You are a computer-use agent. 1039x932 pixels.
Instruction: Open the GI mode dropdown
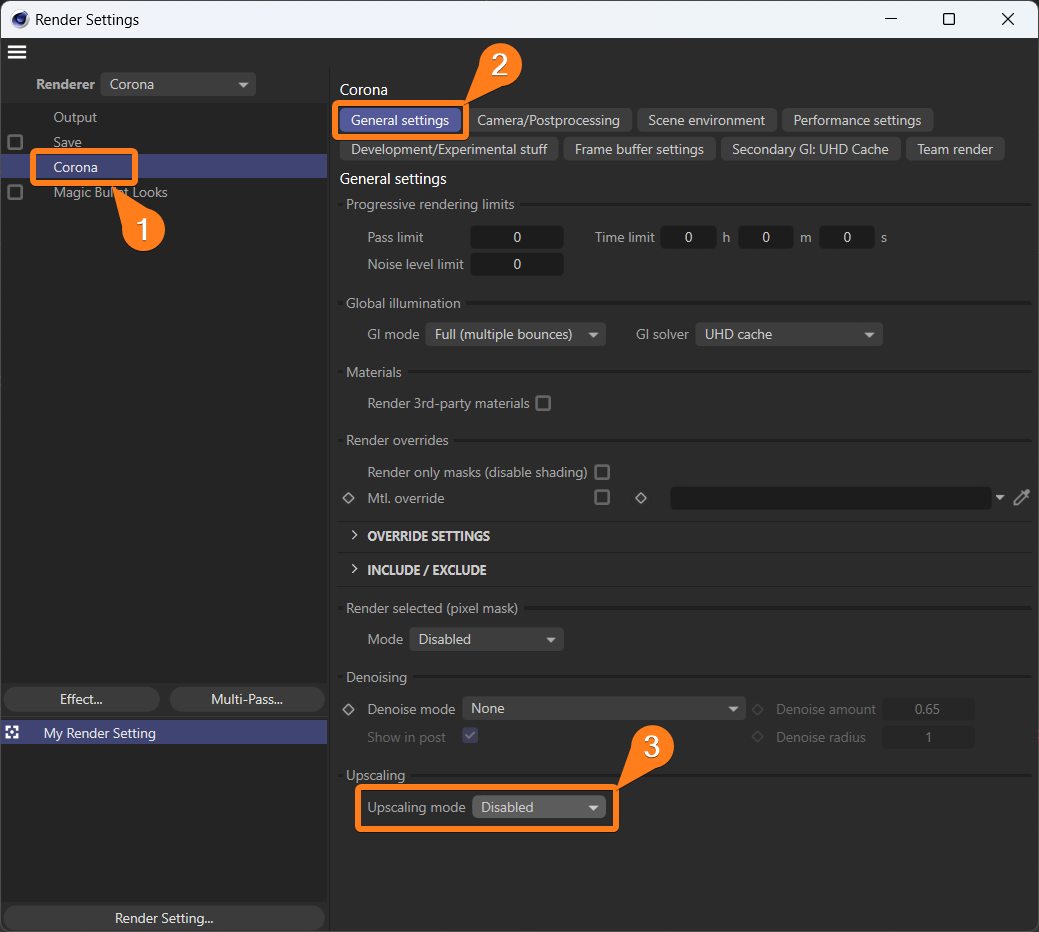(x=516, y=335)
